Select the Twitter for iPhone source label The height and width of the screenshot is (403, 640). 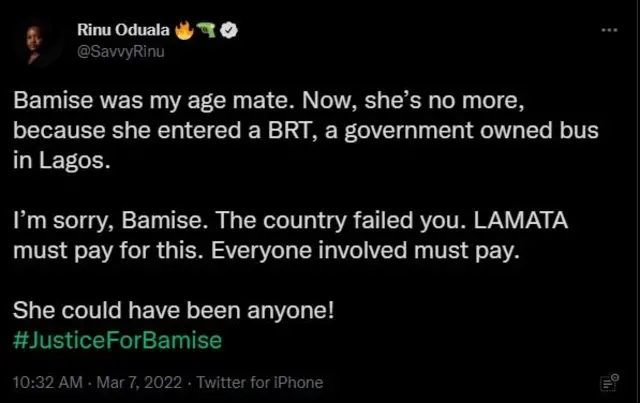[260, 382]
